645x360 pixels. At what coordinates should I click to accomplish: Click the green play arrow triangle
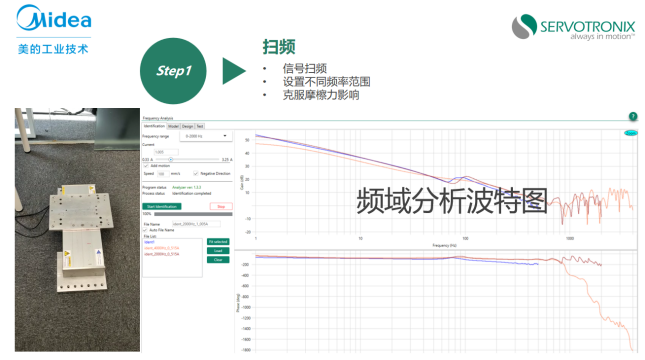[234, 71]
